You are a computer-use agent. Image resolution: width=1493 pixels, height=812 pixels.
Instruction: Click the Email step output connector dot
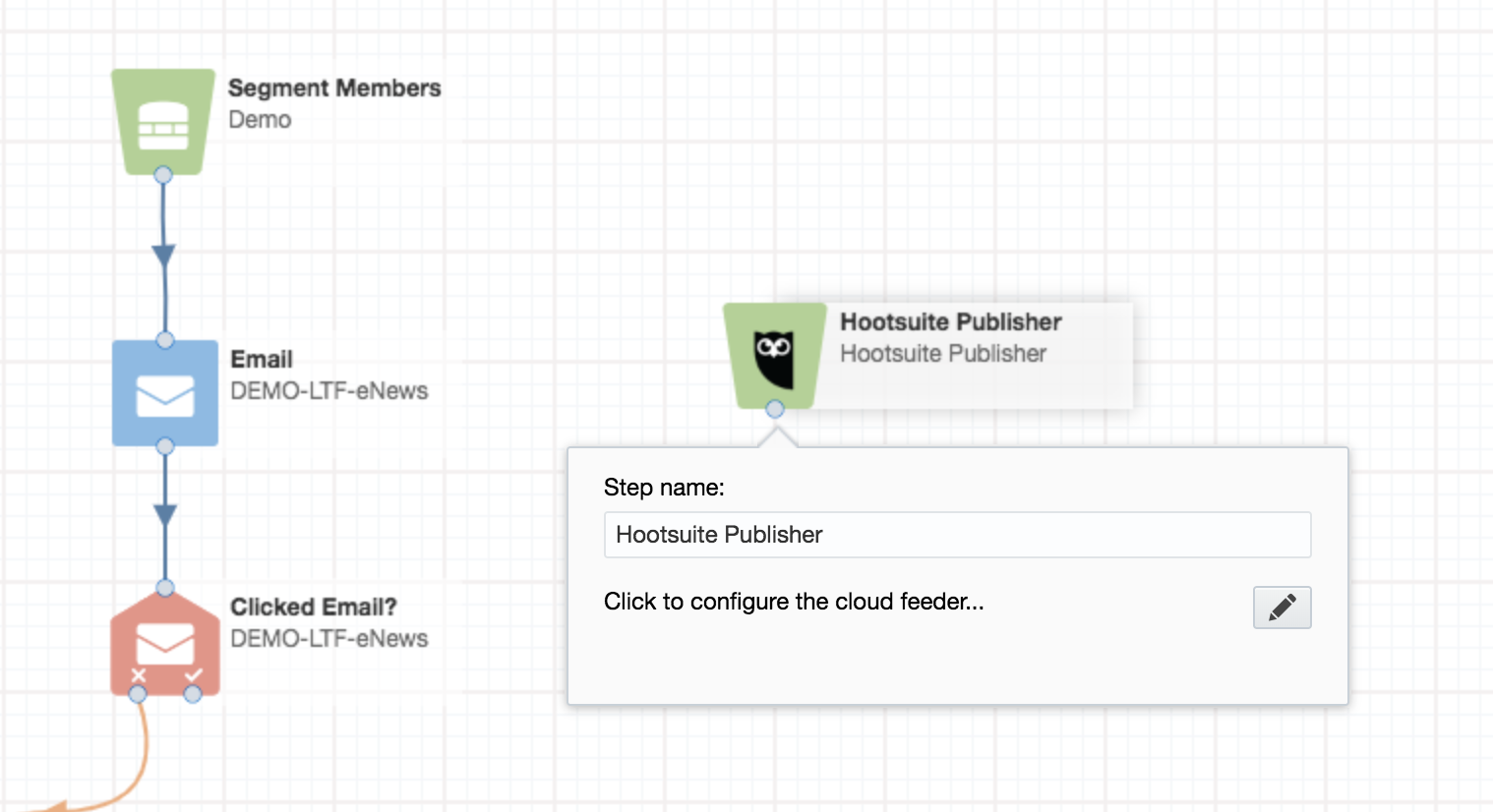pyautogui.click(x=165, y=446)
